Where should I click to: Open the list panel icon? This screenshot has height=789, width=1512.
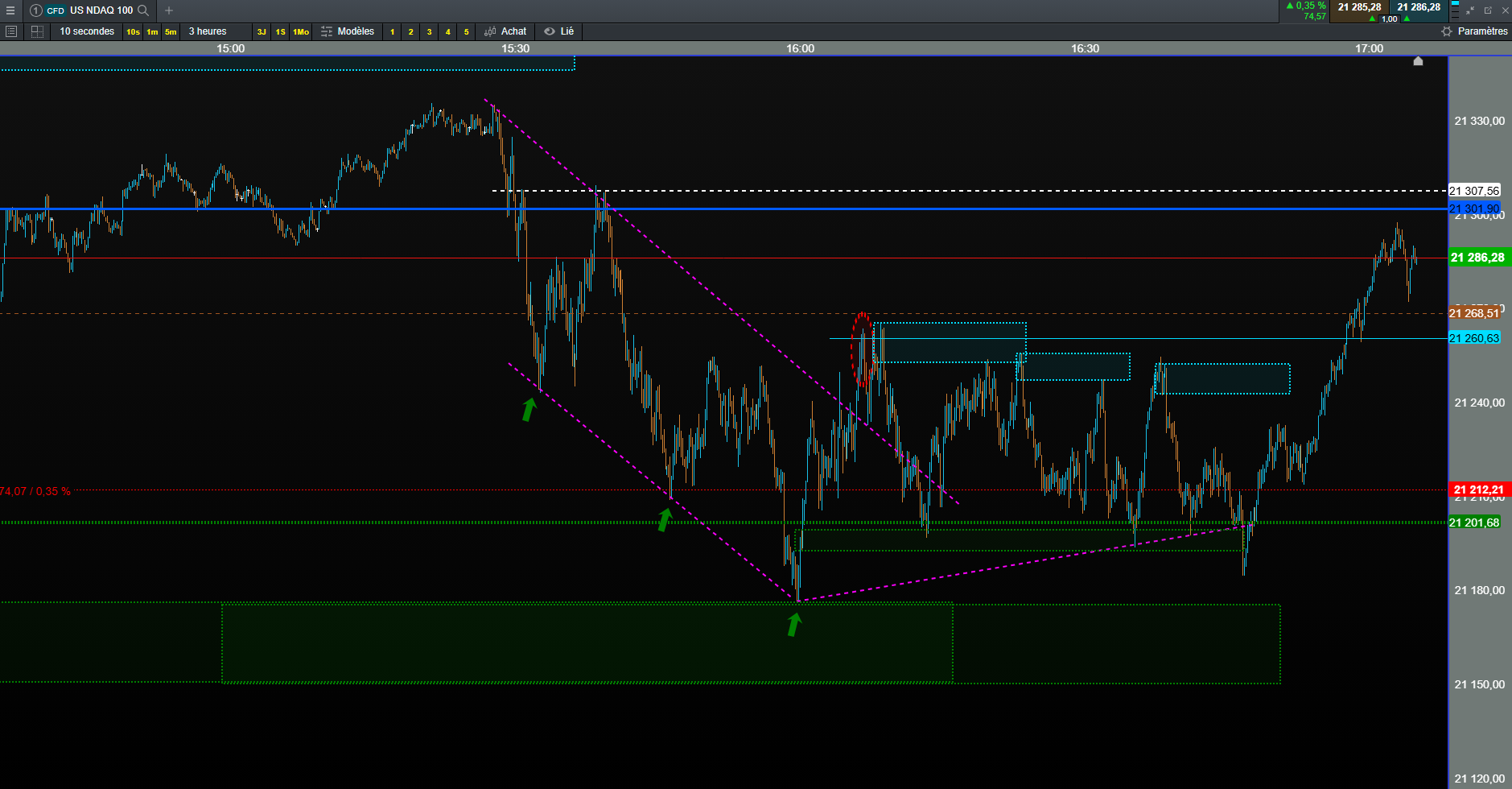(11, 31)
